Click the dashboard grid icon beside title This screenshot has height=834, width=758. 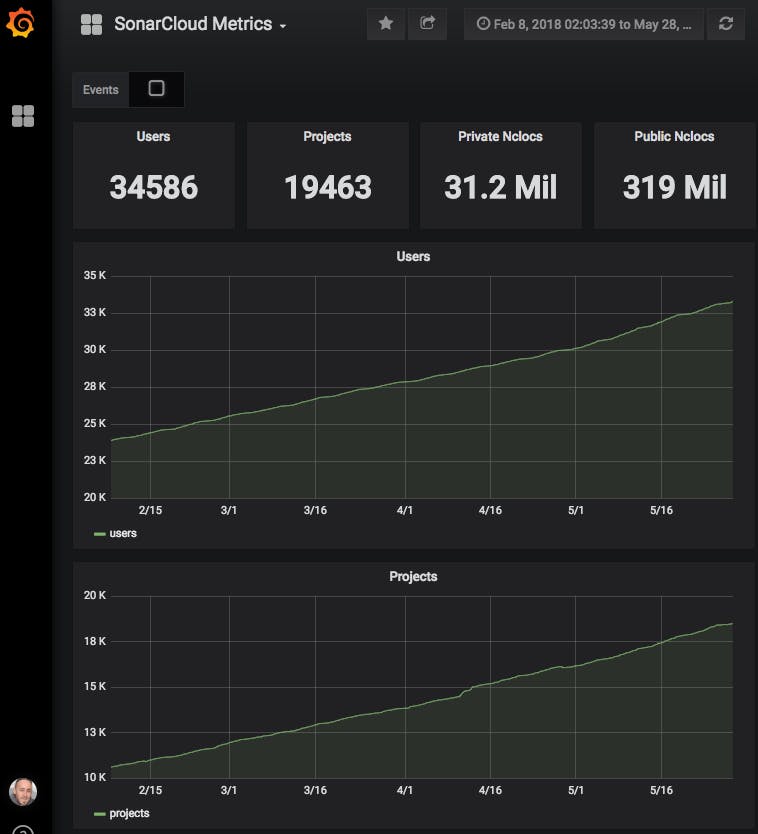[91, 24]
